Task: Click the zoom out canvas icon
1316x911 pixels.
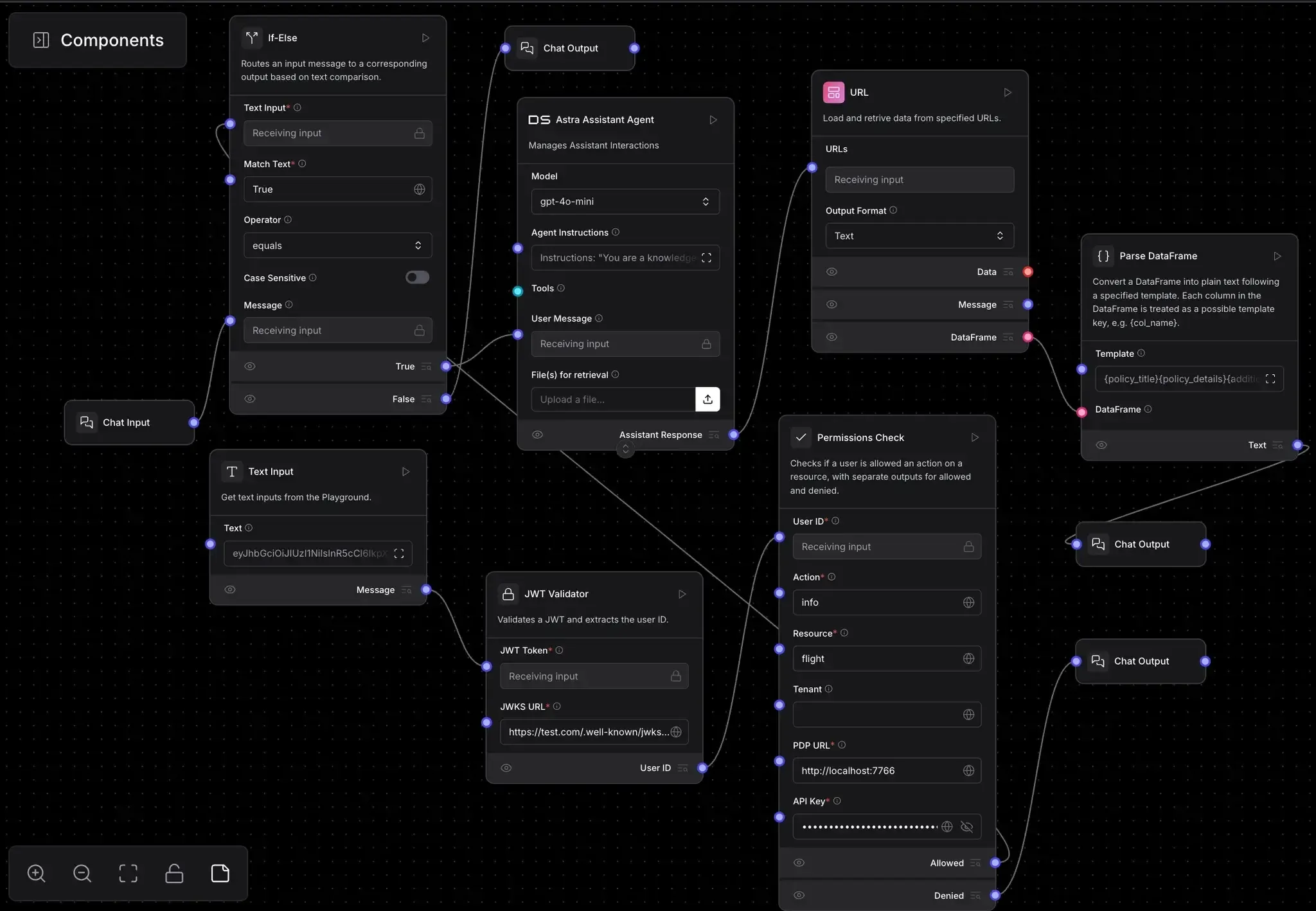Action: (x=82, y=873)
